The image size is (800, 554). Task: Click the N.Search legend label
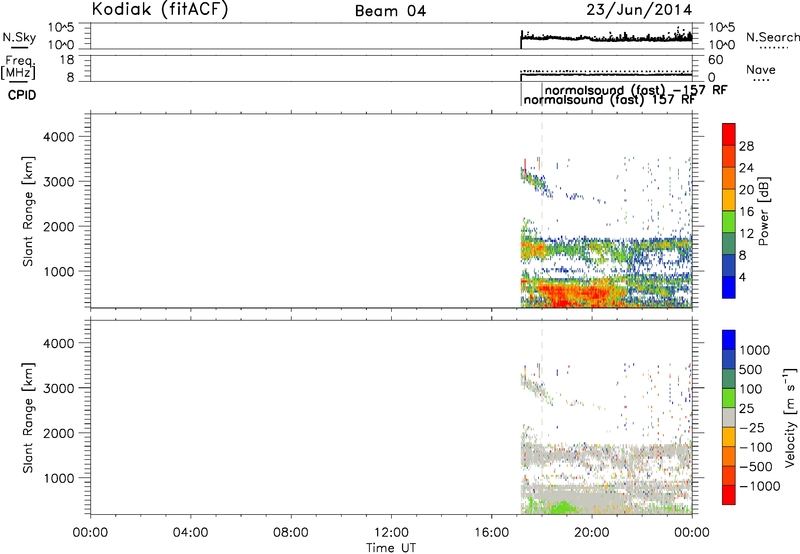(772, 37)
